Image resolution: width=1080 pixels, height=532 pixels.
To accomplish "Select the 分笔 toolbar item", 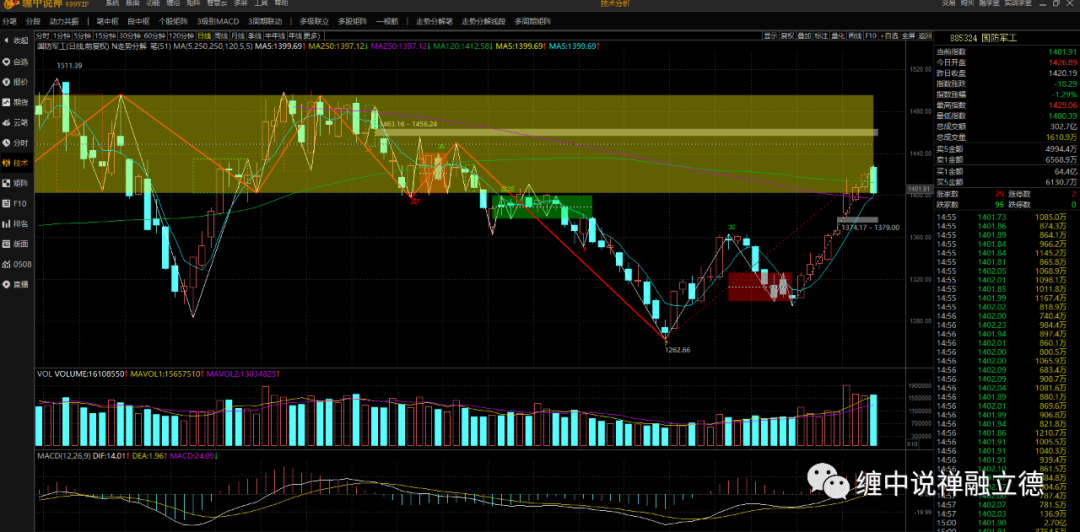I will pos(9,21).
